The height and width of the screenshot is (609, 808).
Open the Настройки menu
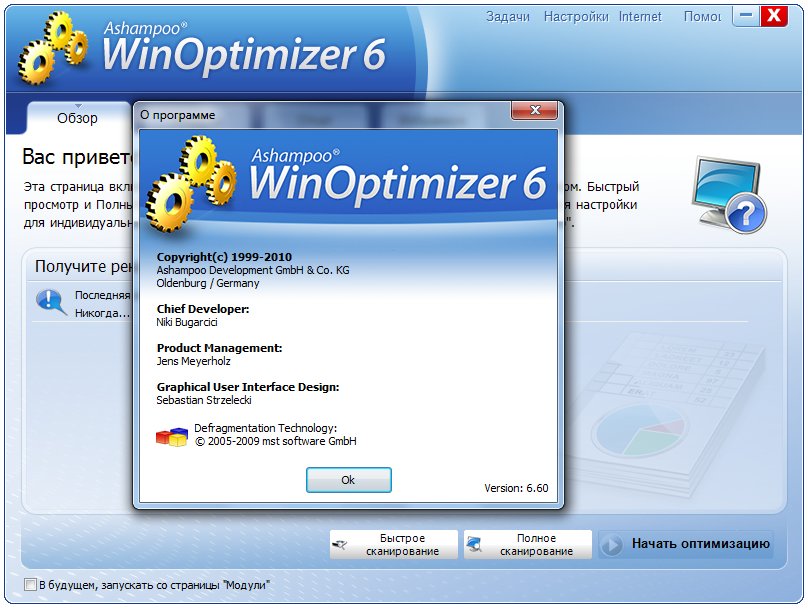[576, 17]
